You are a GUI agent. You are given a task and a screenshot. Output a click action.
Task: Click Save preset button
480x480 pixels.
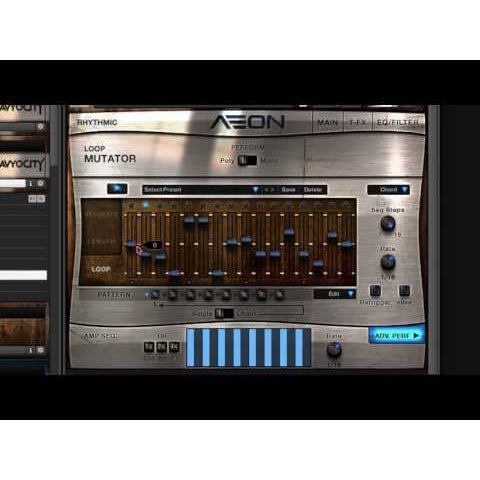[x=288, y=190]
